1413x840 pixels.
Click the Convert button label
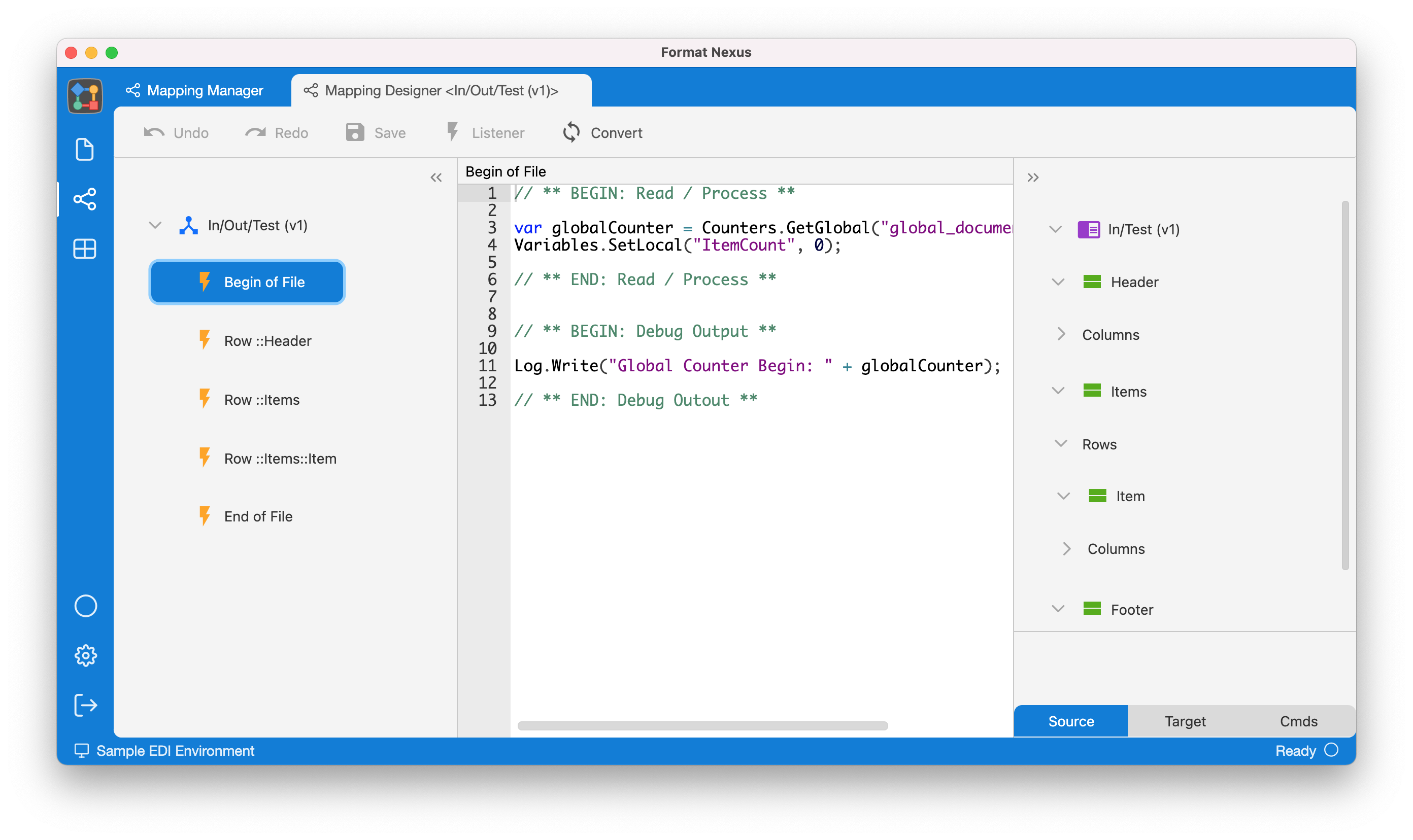click(616, 133)
